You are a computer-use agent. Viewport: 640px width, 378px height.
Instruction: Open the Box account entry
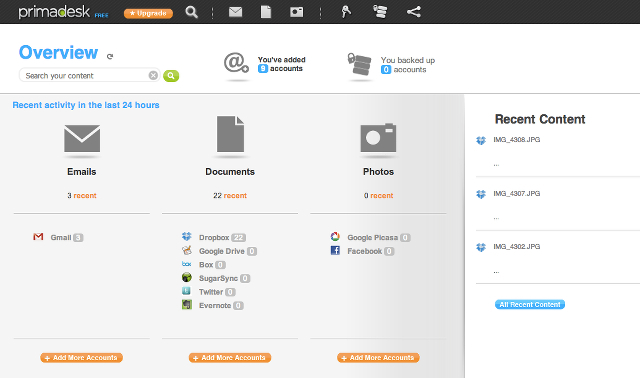(x=212, y=265)
